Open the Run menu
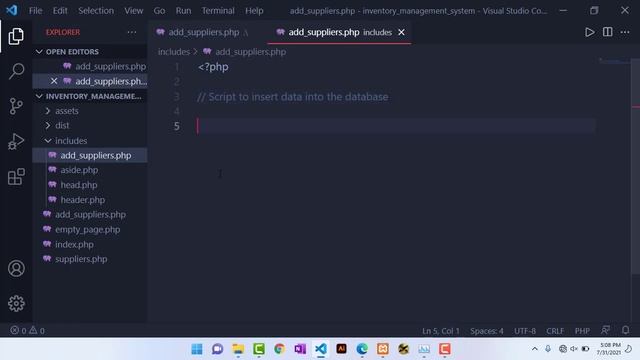Screen dimensions: 640x360 [183, 11]
